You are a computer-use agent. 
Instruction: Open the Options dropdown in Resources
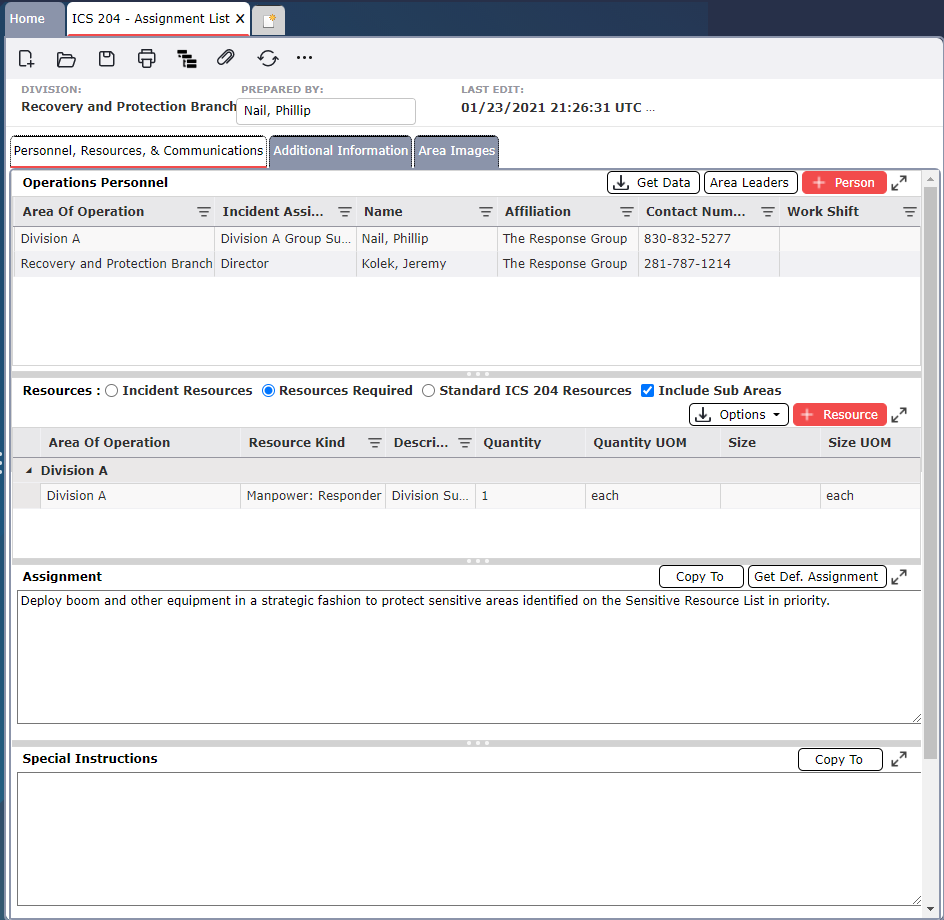(x=738, y=415)
